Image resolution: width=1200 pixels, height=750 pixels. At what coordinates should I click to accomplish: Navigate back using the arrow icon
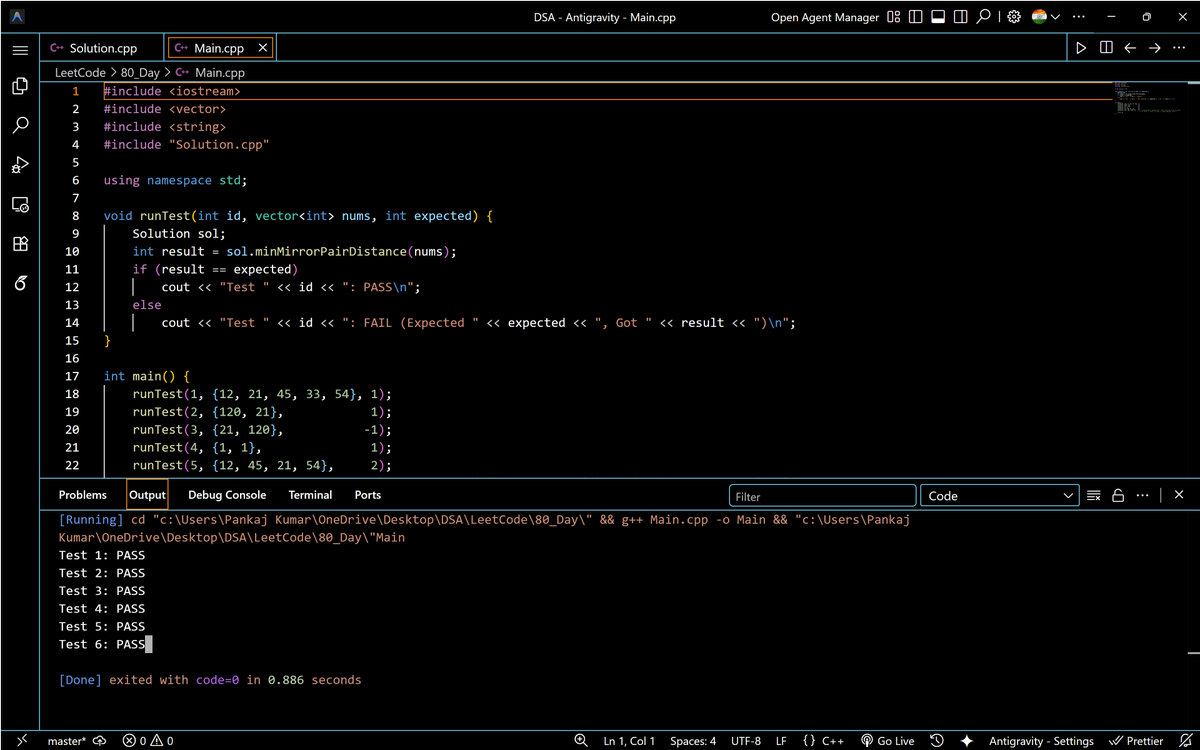(x=1130, y=47)
